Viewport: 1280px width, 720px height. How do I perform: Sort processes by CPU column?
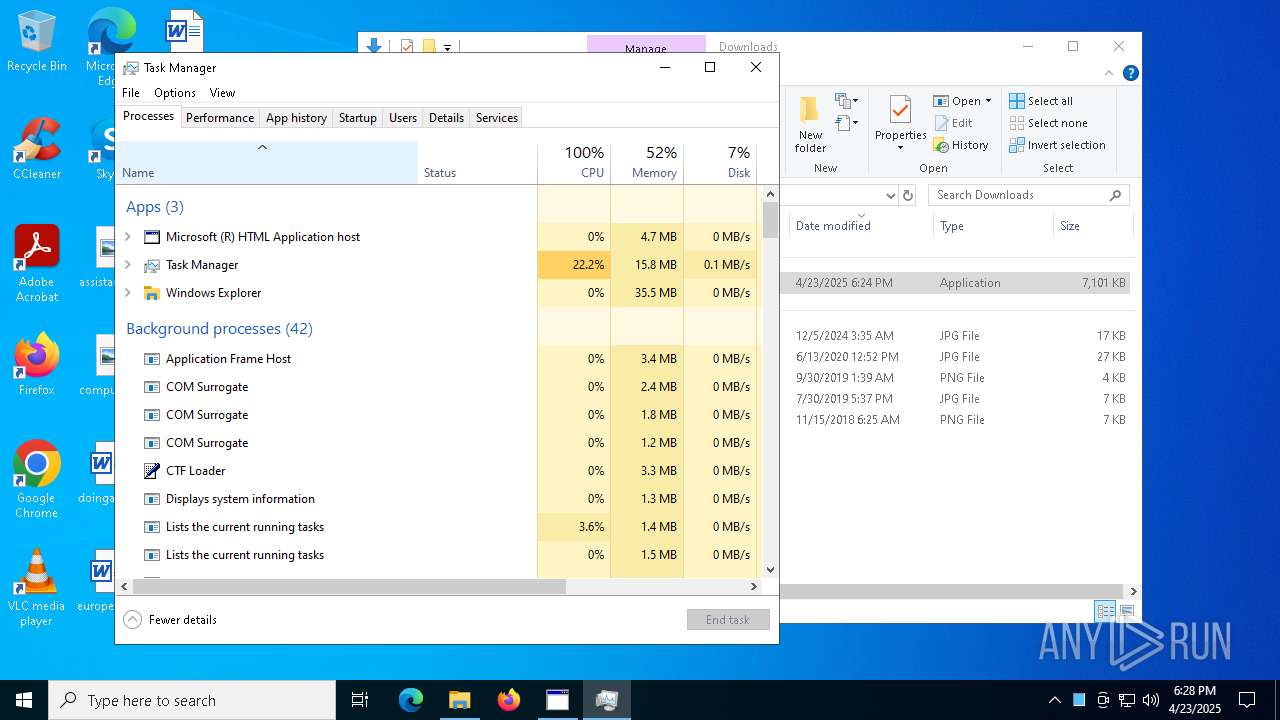click(x=574, y=163)
